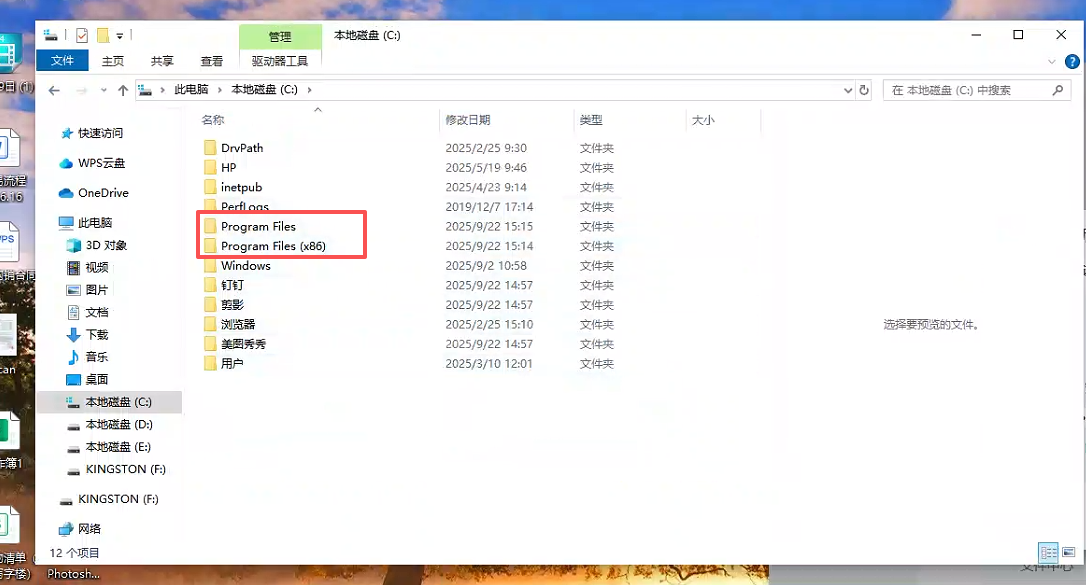Click the search magnifier icon
Image resolution: width=1086 pixels, height=585 pixels.
(x=1057, y=90)
